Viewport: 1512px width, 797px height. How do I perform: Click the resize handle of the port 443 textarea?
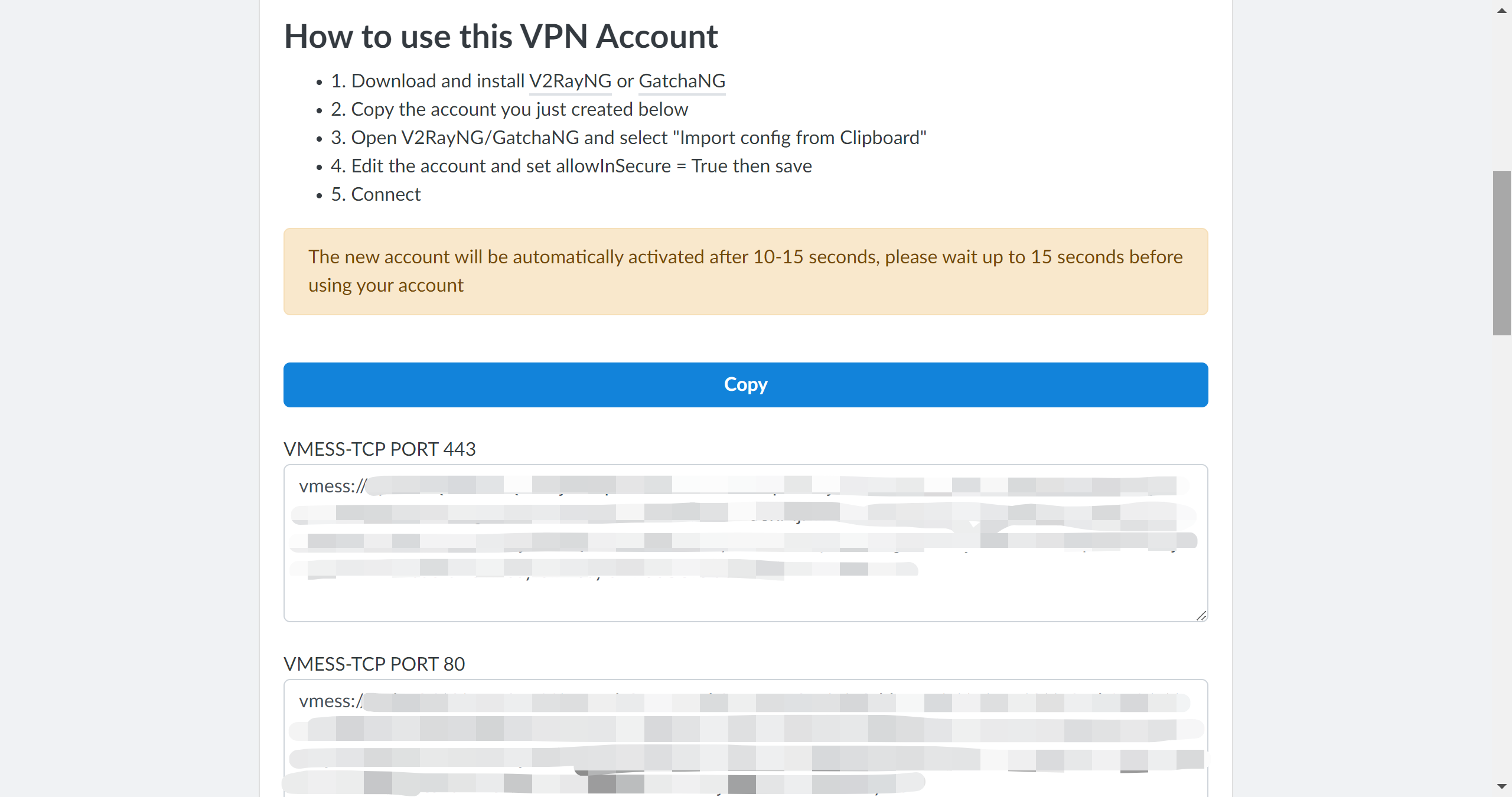tap(1201, 616)
